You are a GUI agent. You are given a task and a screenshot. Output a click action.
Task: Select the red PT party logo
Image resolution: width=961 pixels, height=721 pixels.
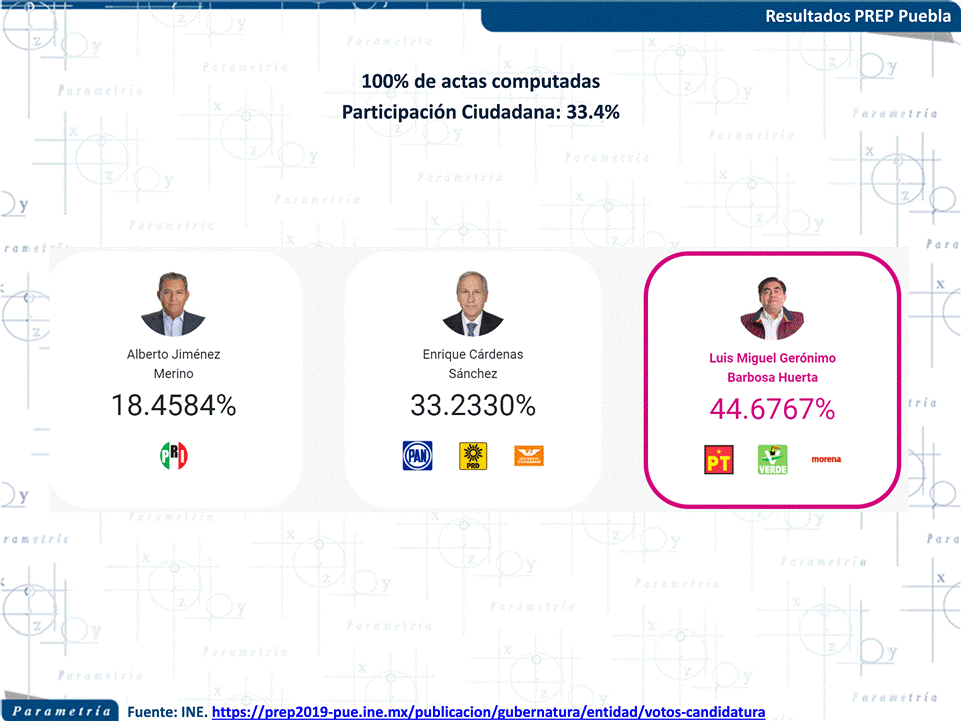[719, 460]
